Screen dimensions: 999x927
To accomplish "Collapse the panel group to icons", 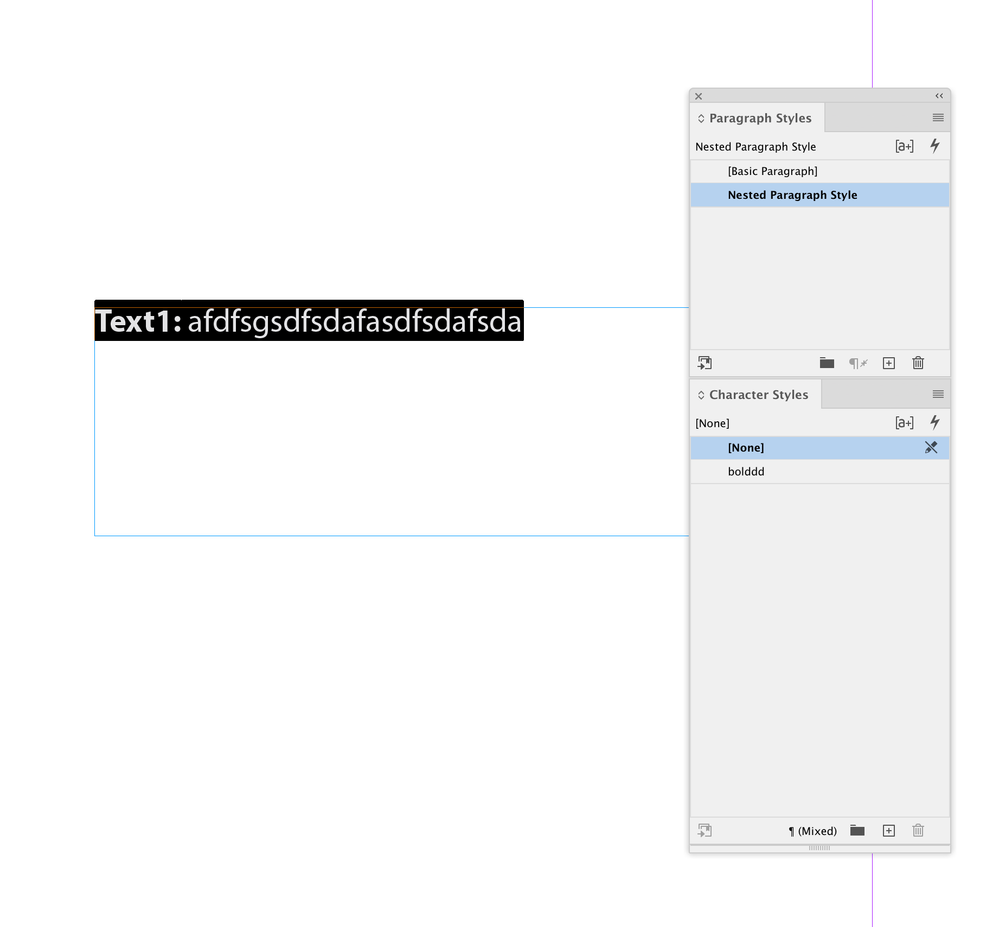I will [x=938, y=96].
